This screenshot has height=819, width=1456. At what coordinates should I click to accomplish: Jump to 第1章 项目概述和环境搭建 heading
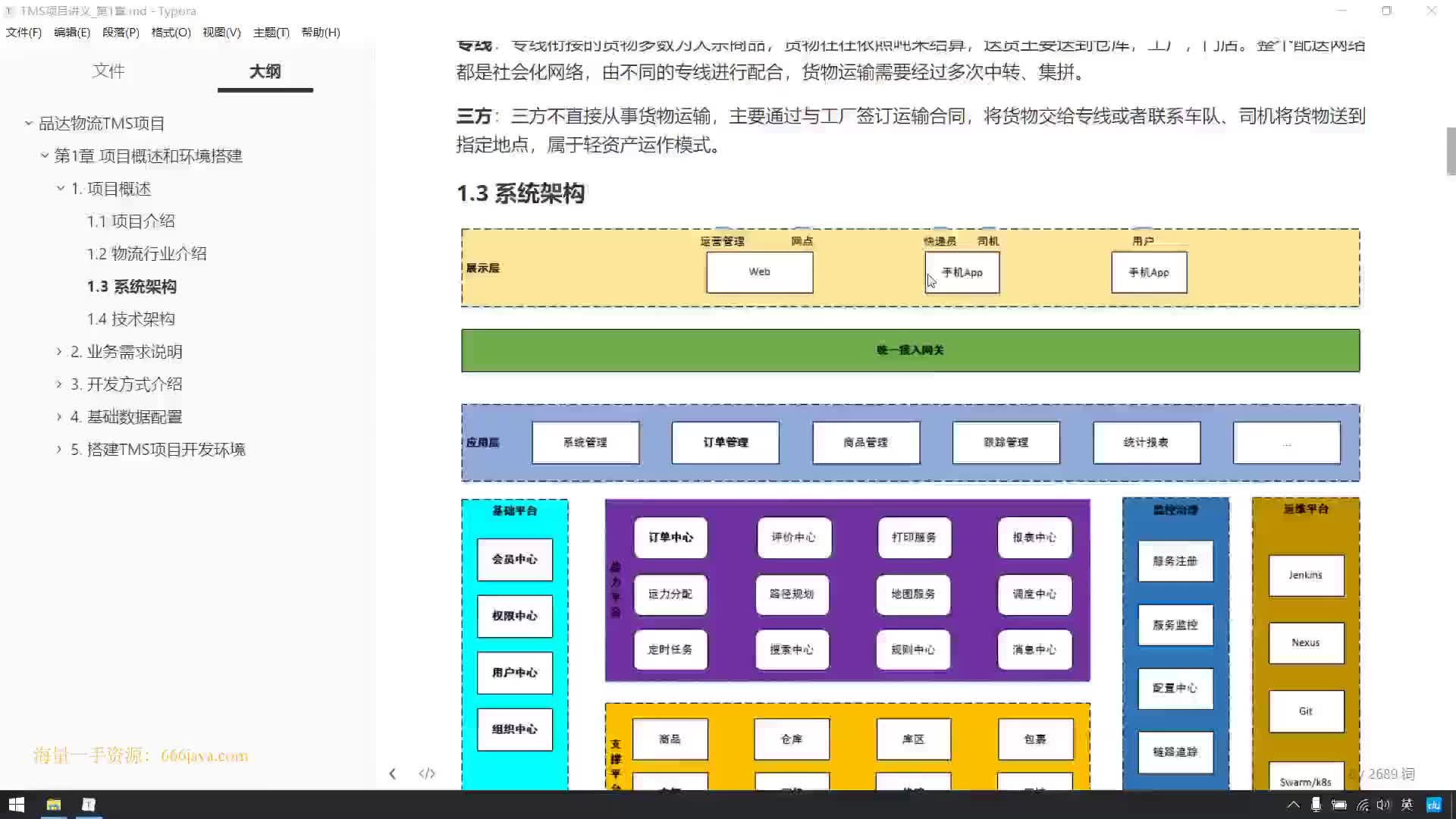pyautogui.click(x=148, y=155)
